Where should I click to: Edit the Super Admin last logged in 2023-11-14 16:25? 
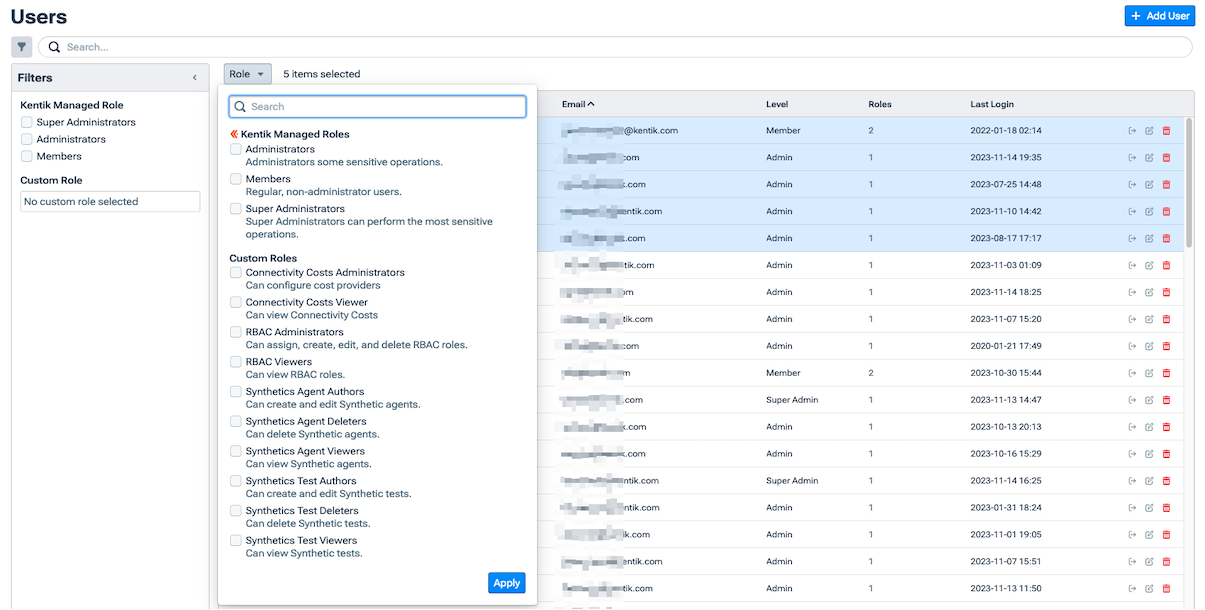click(x=1149, y=481)
